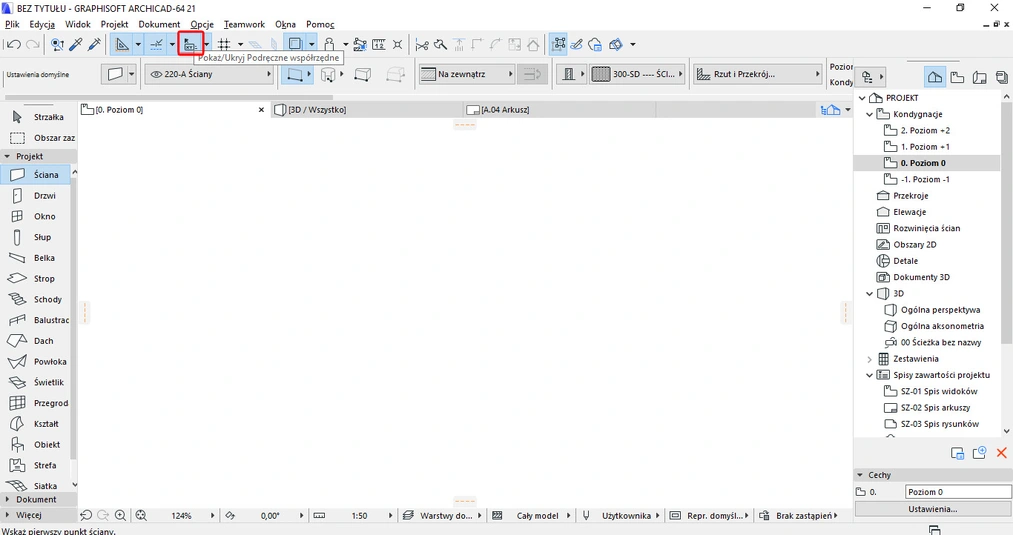The height and width of the screenshot is (535, 1013).
Task: Switch navigator to Project Map view
Action: [935, 78]
